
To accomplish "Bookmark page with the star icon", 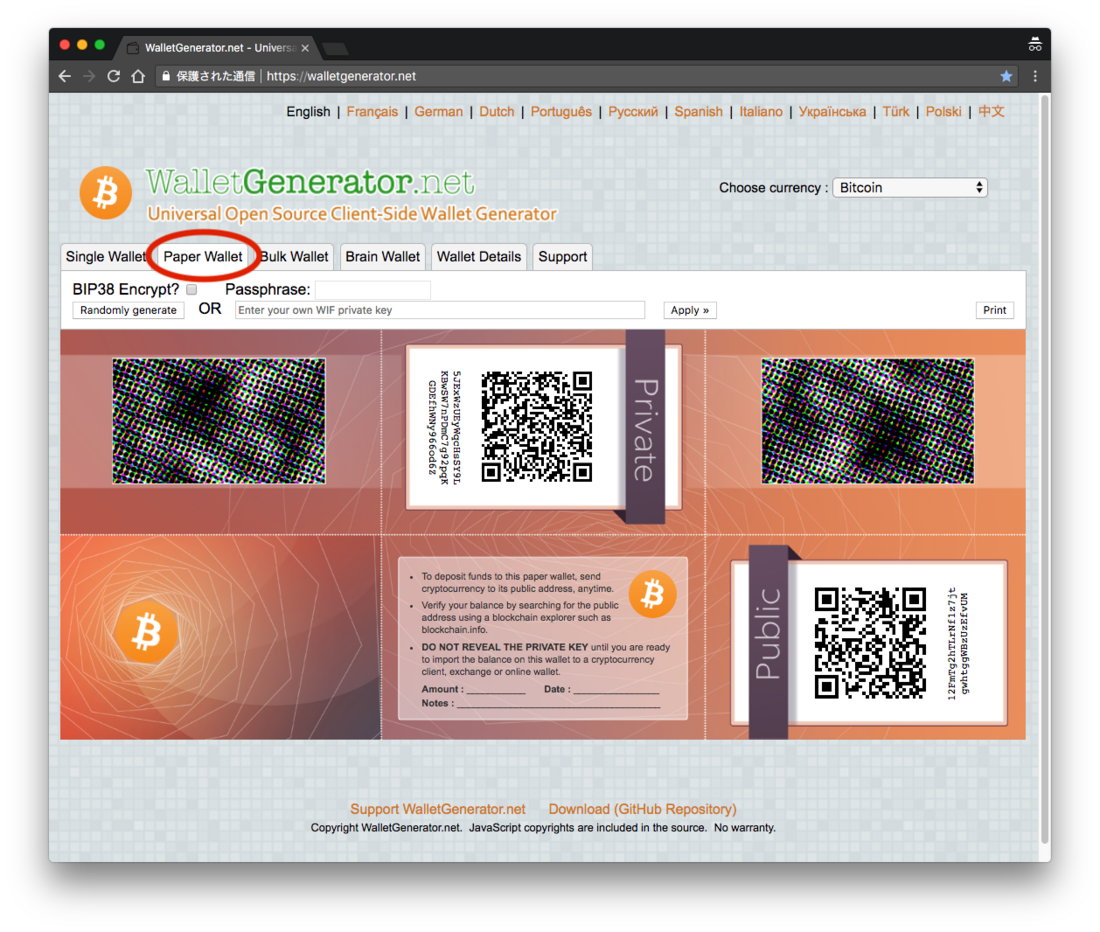I will (x=1006, y=76).
